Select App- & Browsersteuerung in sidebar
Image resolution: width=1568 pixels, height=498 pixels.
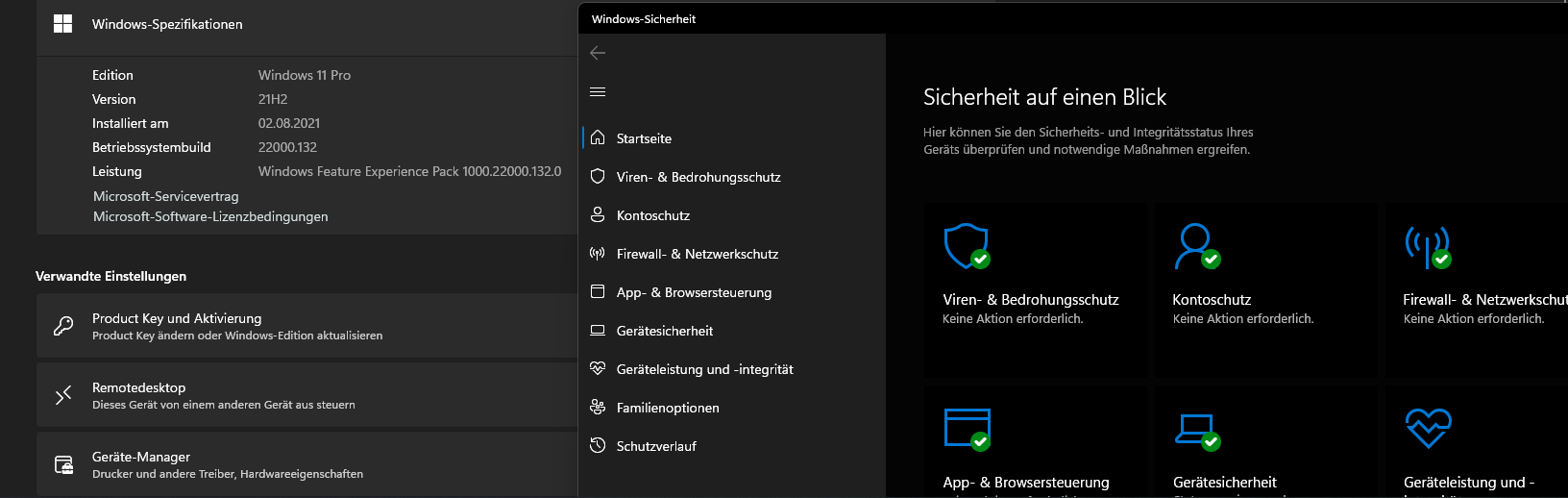click(x=694, y=292)
